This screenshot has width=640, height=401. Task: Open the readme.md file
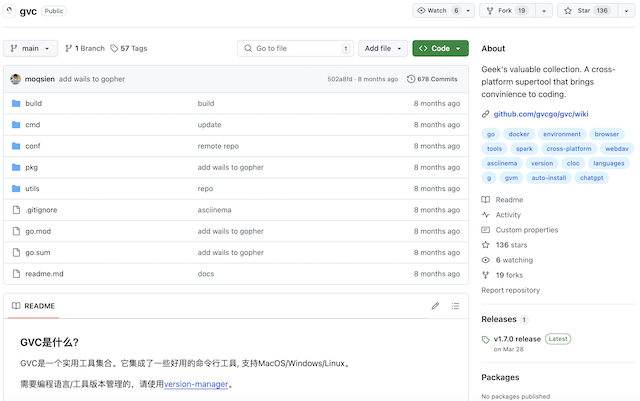coord(44,274)
